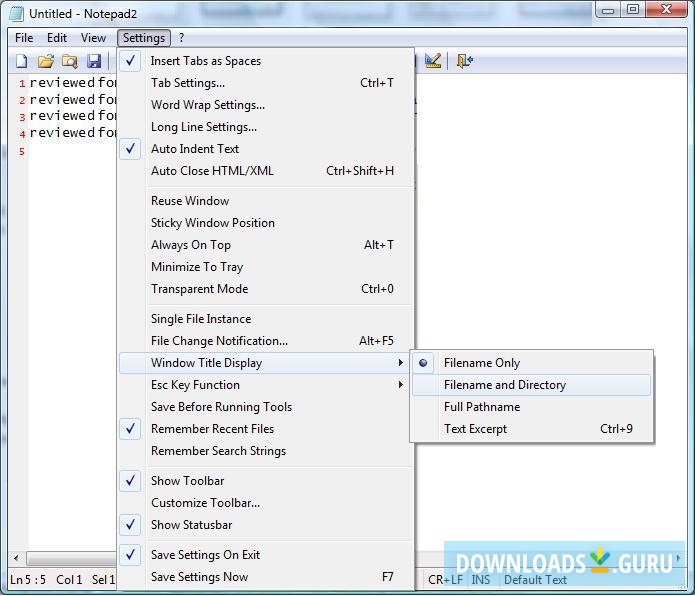695x596 pixels.
Task: Minimize the Notepad2 window
Action: [x=608, y=10]
